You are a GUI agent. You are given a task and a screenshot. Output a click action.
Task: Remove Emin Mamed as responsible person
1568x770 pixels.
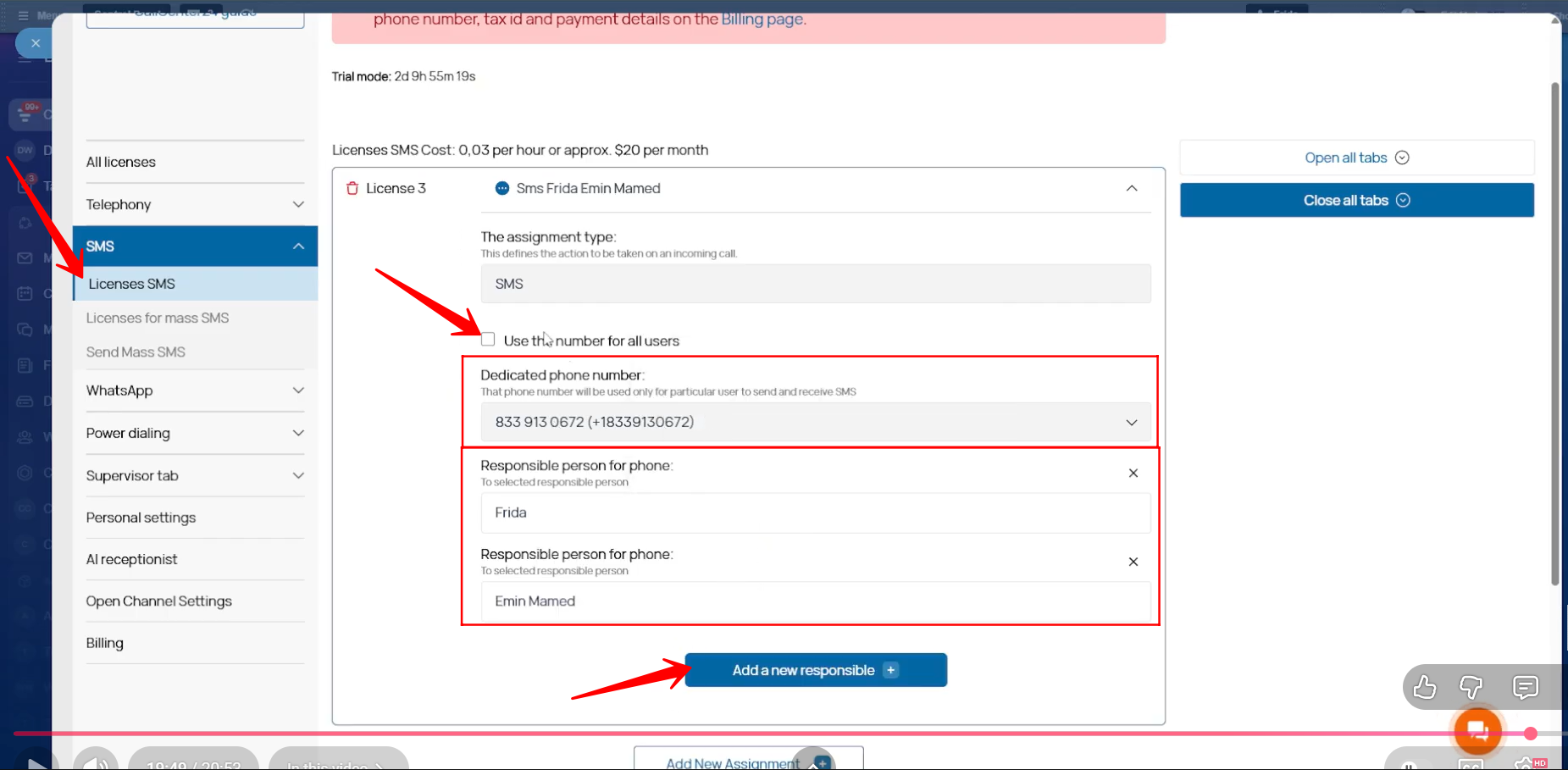click(x=1133, y=562)
